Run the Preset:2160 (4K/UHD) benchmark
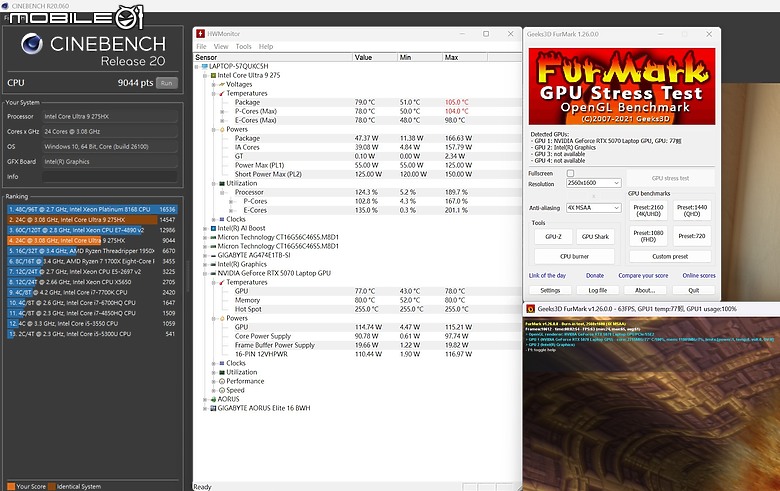The width and height of the screenshot is (780, 491). 649,210
